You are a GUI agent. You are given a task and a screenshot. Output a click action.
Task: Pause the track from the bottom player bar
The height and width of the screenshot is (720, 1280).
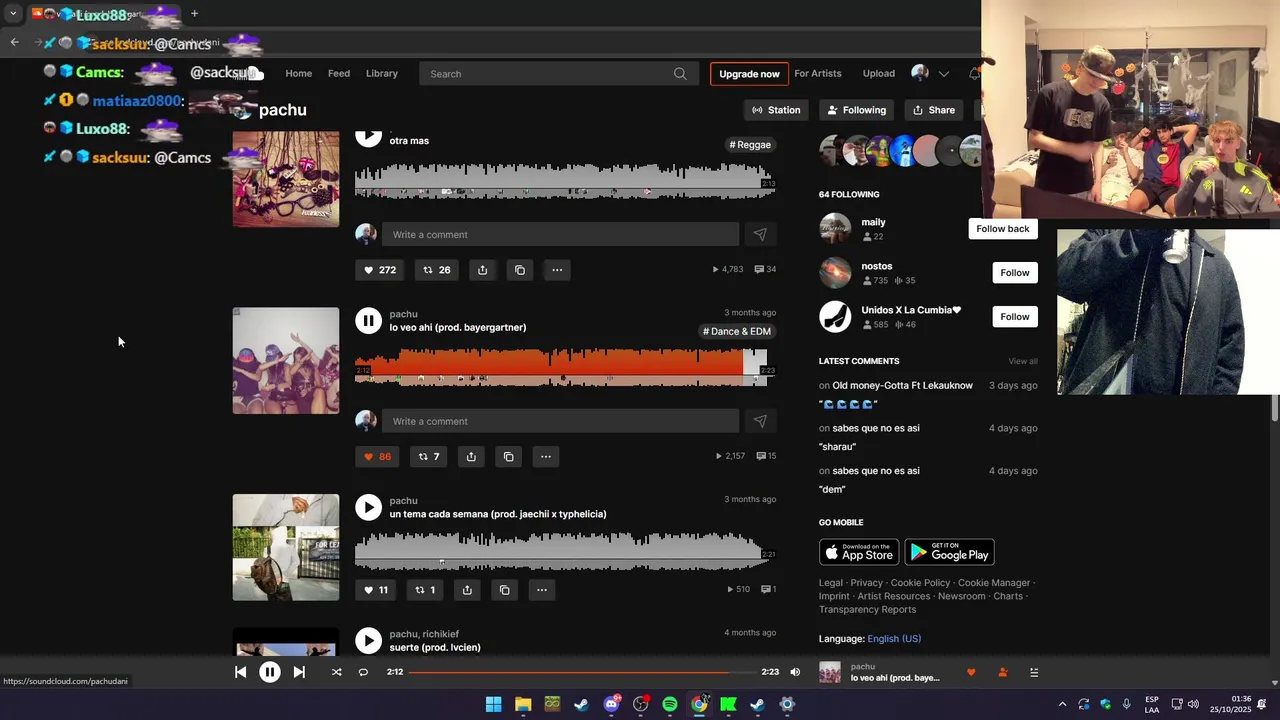click(x=270, y=672)
